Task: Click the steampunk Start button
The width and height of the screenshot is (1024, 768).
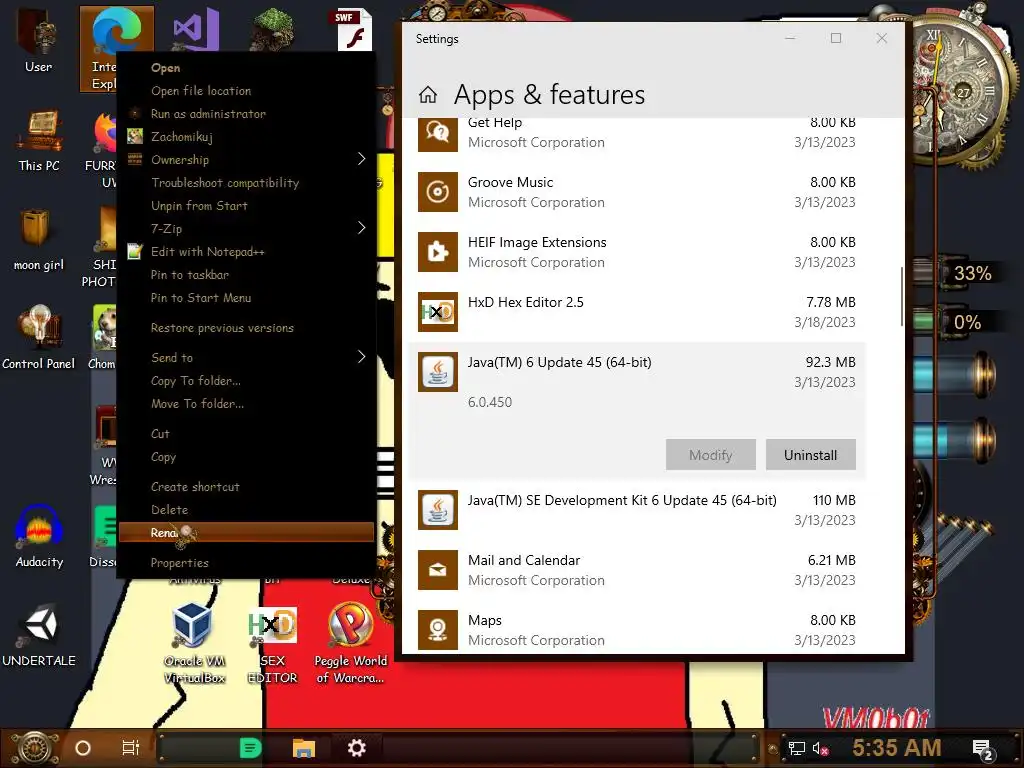Action: pos(36,748)
